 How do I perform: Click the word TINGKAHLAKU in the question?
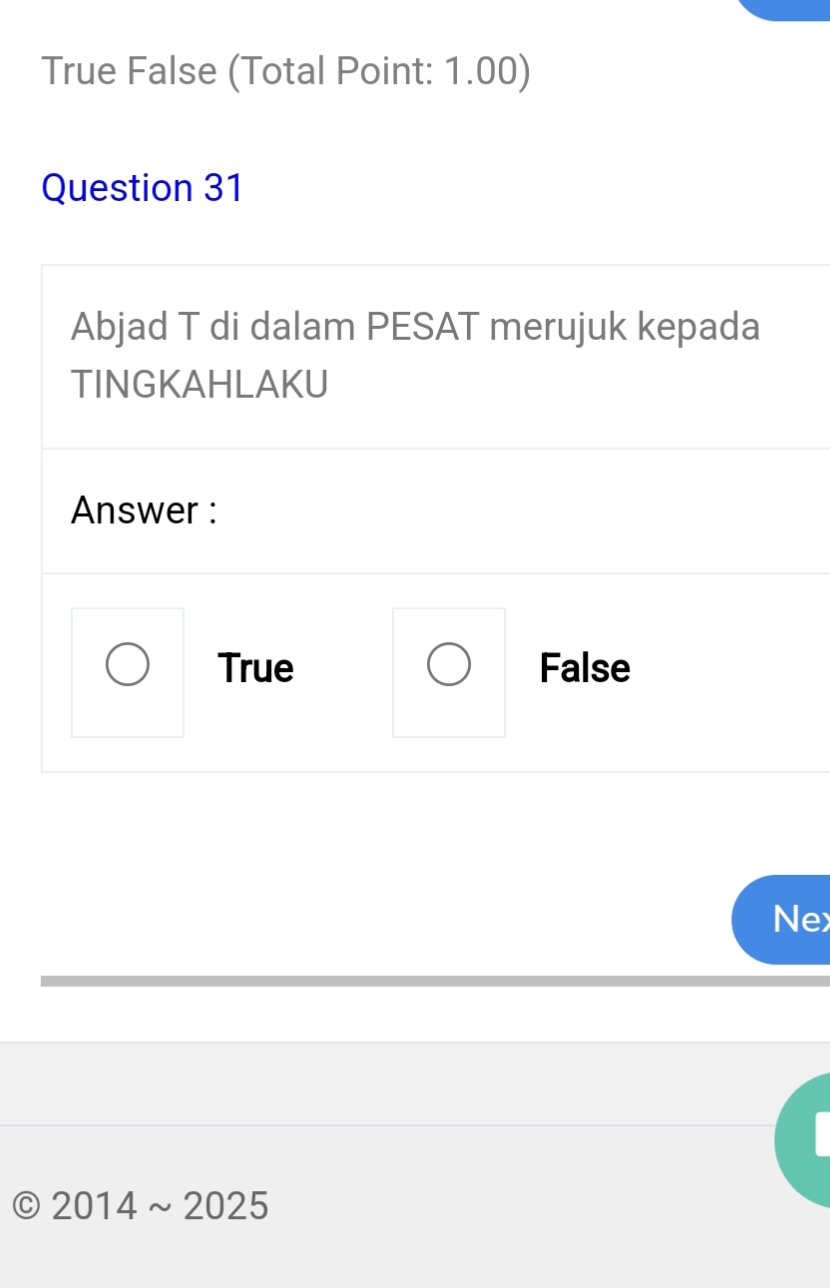tap(200, 384)
